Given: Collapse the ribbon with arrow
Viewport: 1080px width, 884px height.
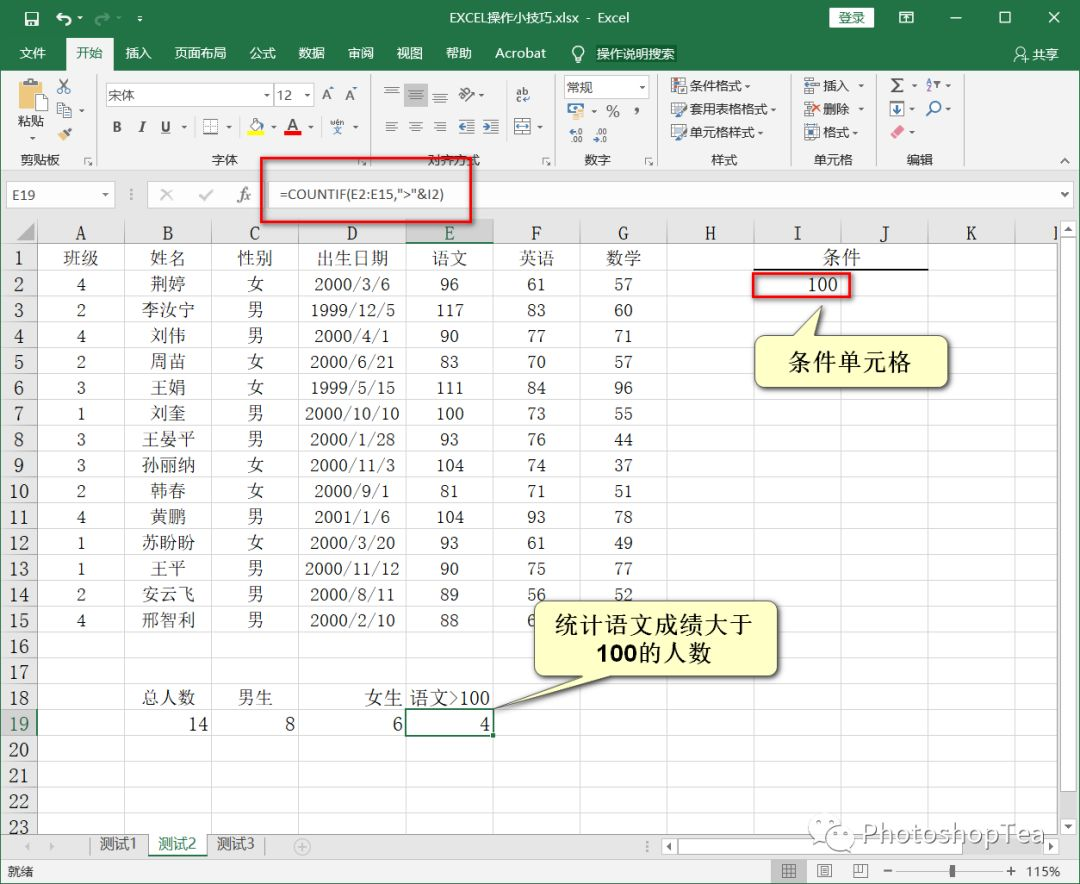Looking at the screenshot, I should point(1065,161).
